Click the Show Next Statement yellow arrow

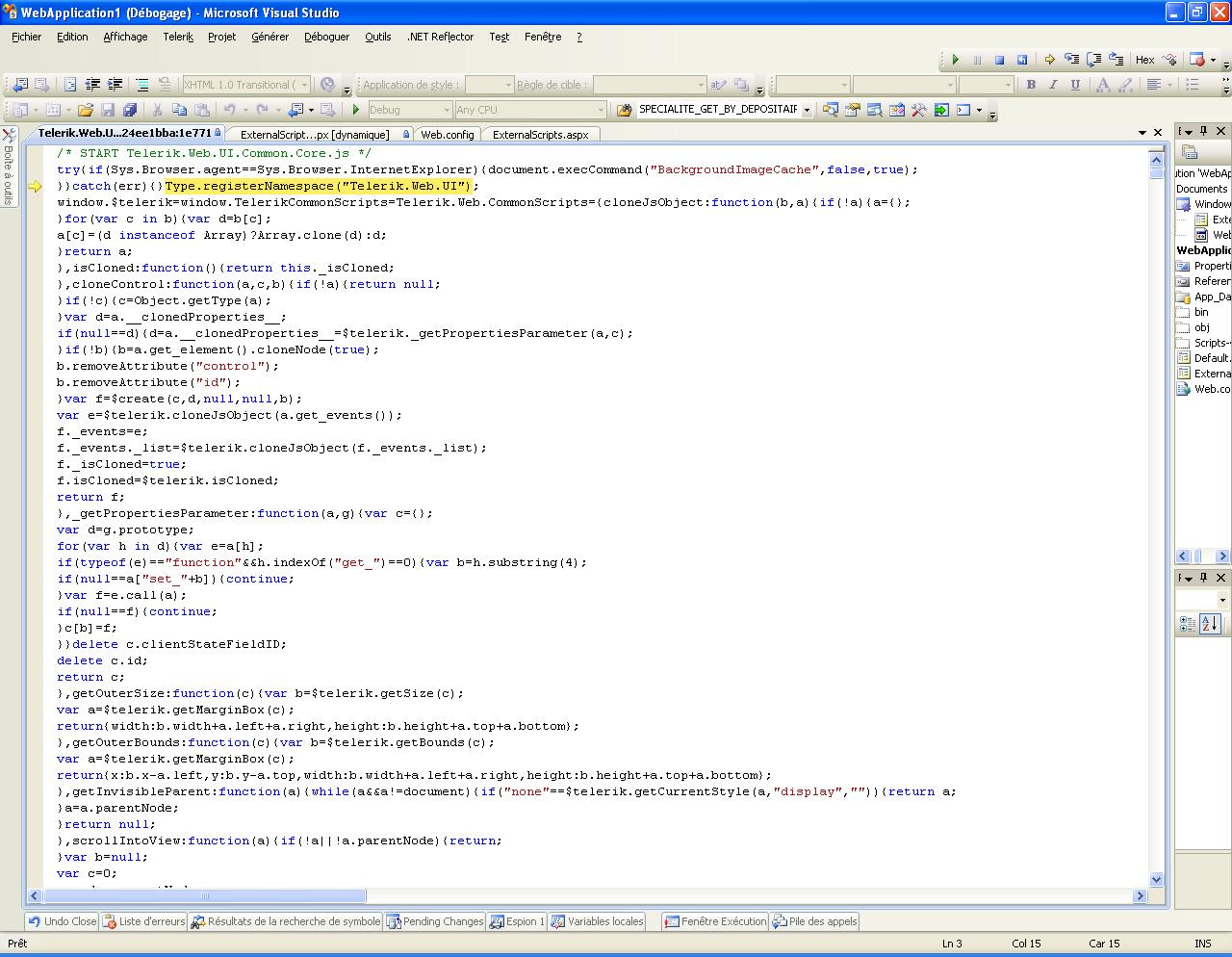(x=1049, y=60)
